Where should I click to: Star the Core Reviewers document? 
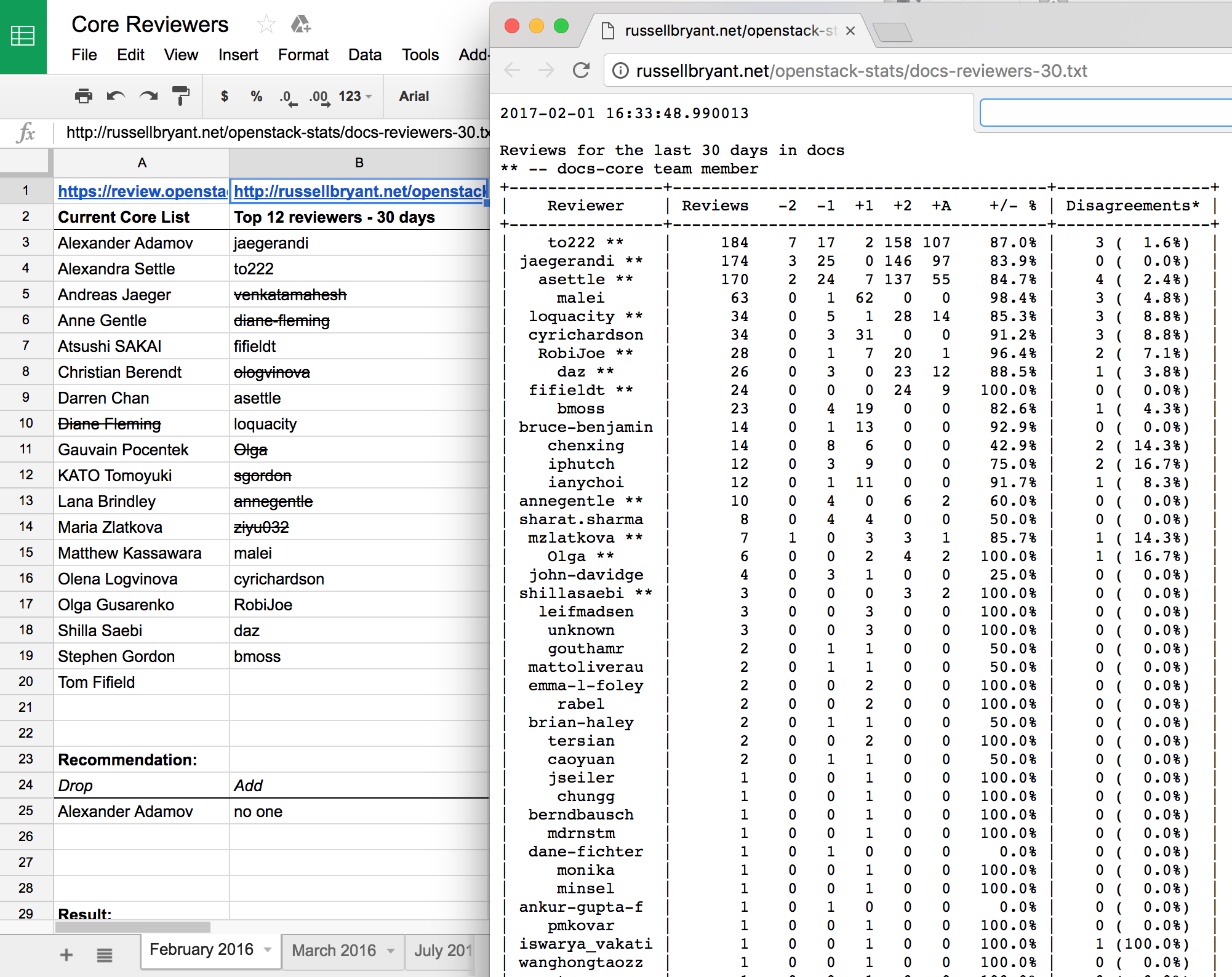pos(266,25)
